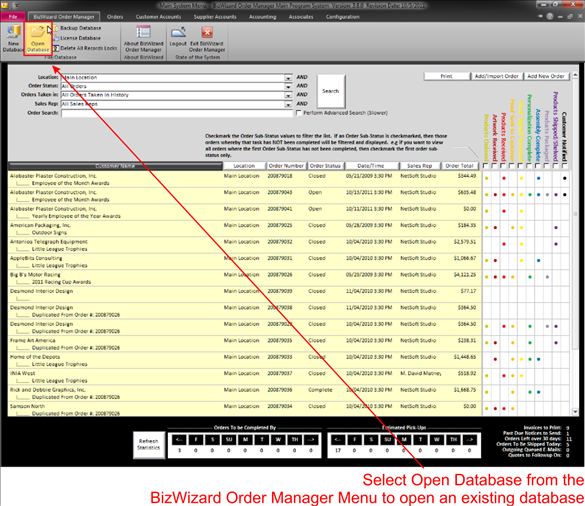
Task: Open the Orders Taken In dropdown
Action: [x=288, y=95]
